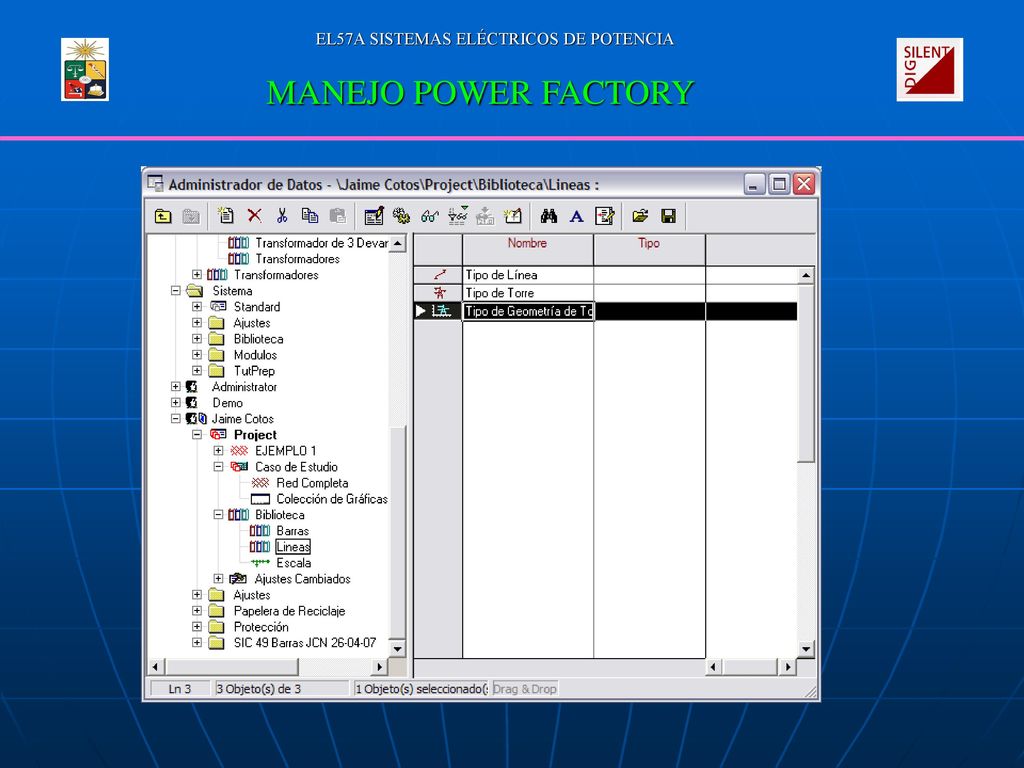This screenshot has width=1024, height=768.
Task: Expand the Modulos folder node
Action: pyautogui.click(x=197, y=355)
